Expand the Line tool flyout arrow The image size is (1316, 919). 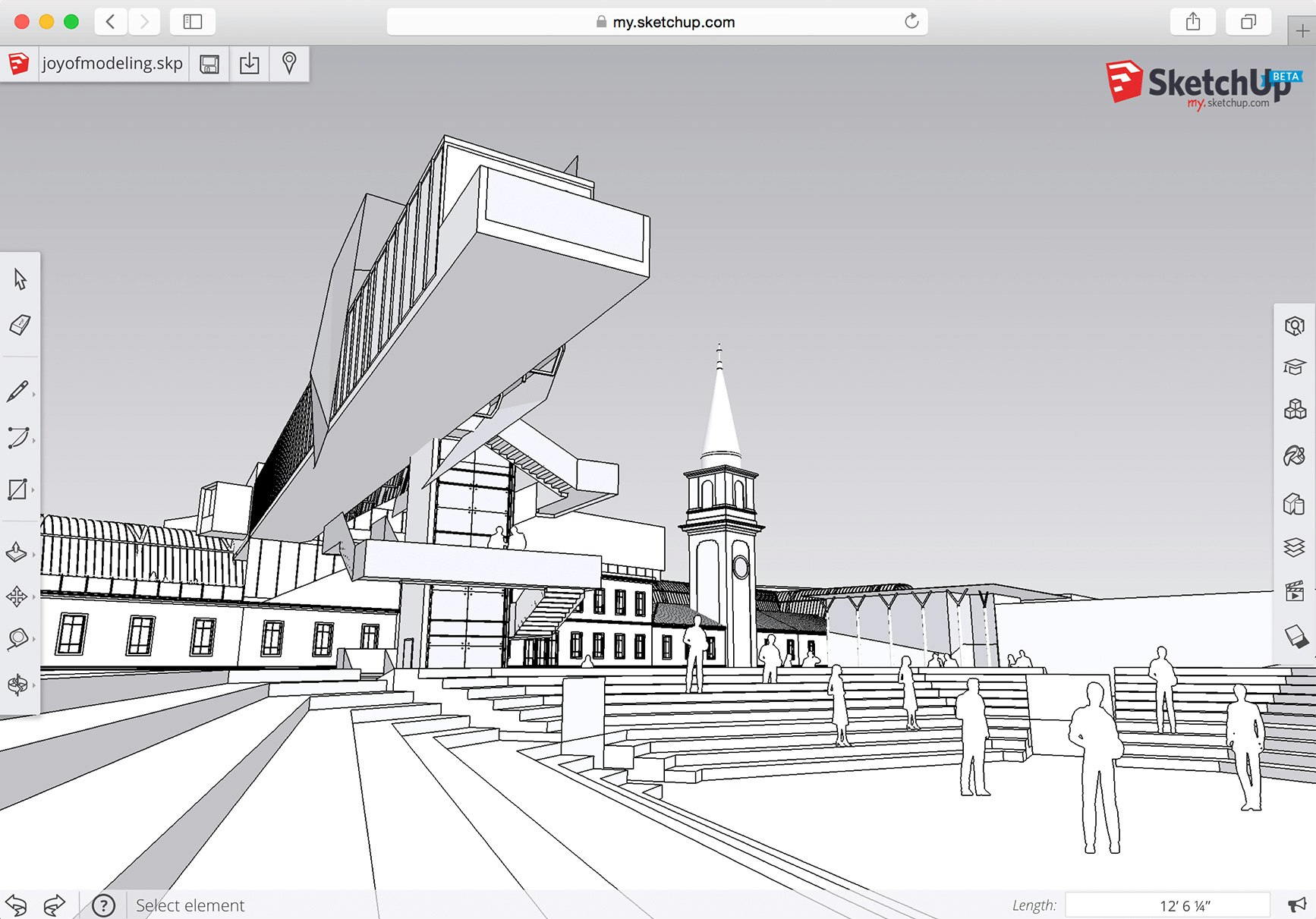(x=34, y=394)
